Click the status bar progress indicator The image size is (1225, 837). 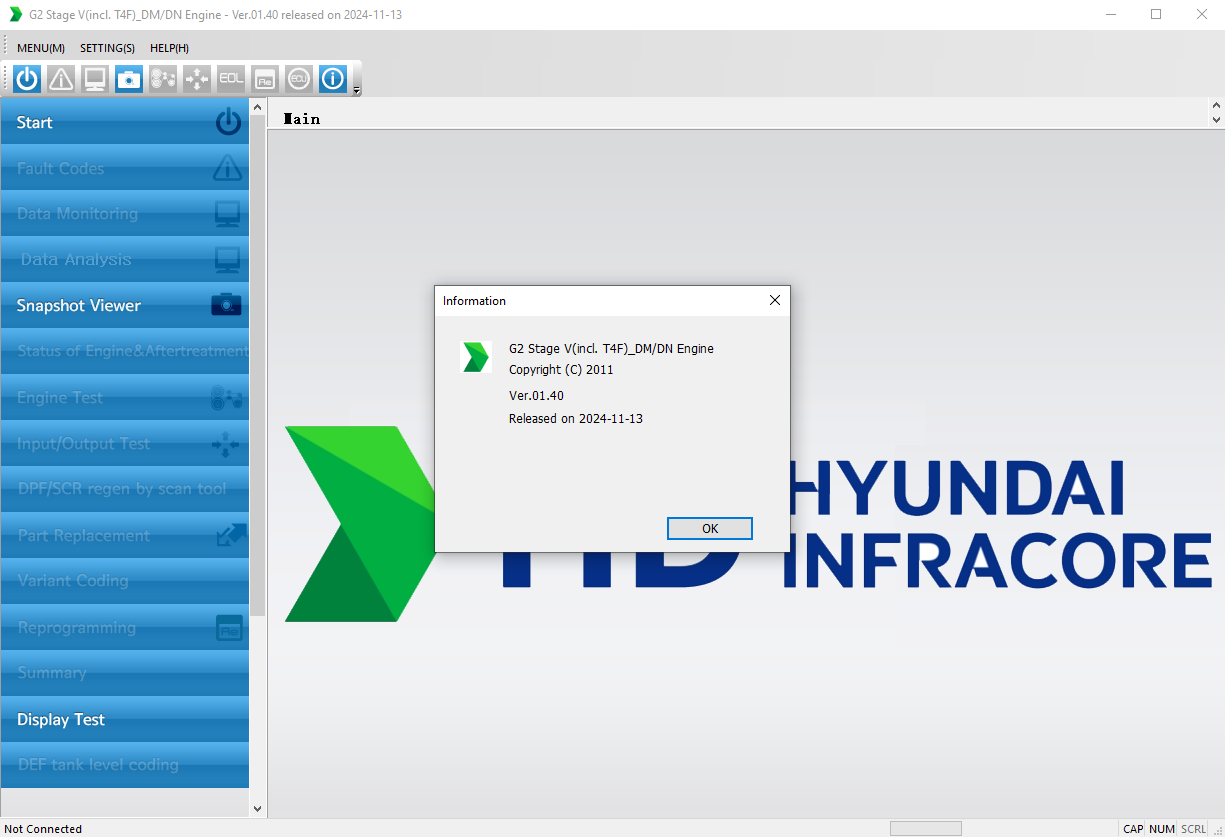point(926,829)
